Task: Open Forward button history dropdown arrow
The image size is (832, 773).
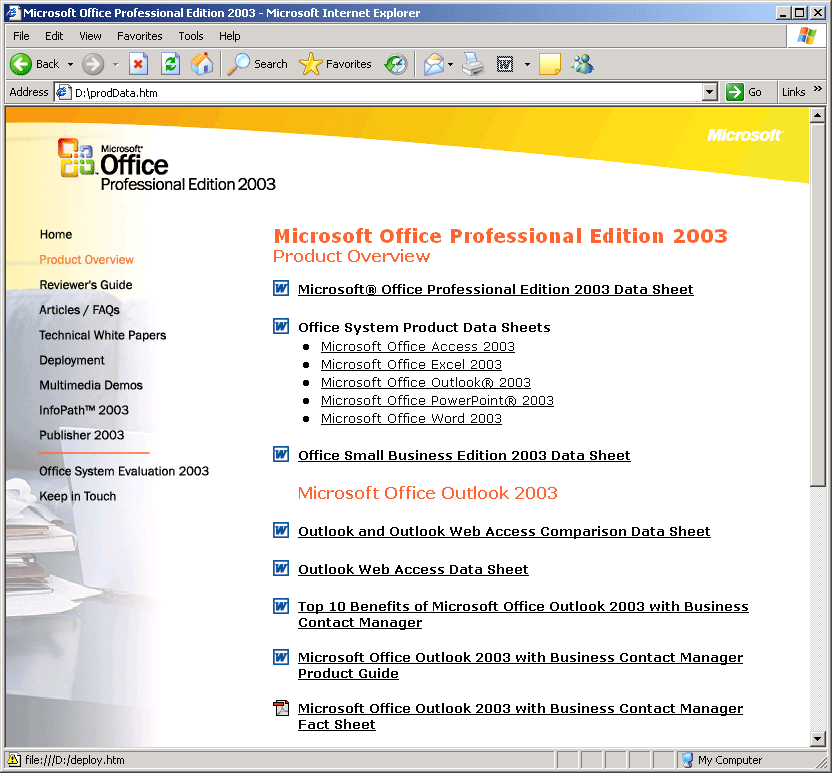Action: pyautogui.click(x=116, y=65)
